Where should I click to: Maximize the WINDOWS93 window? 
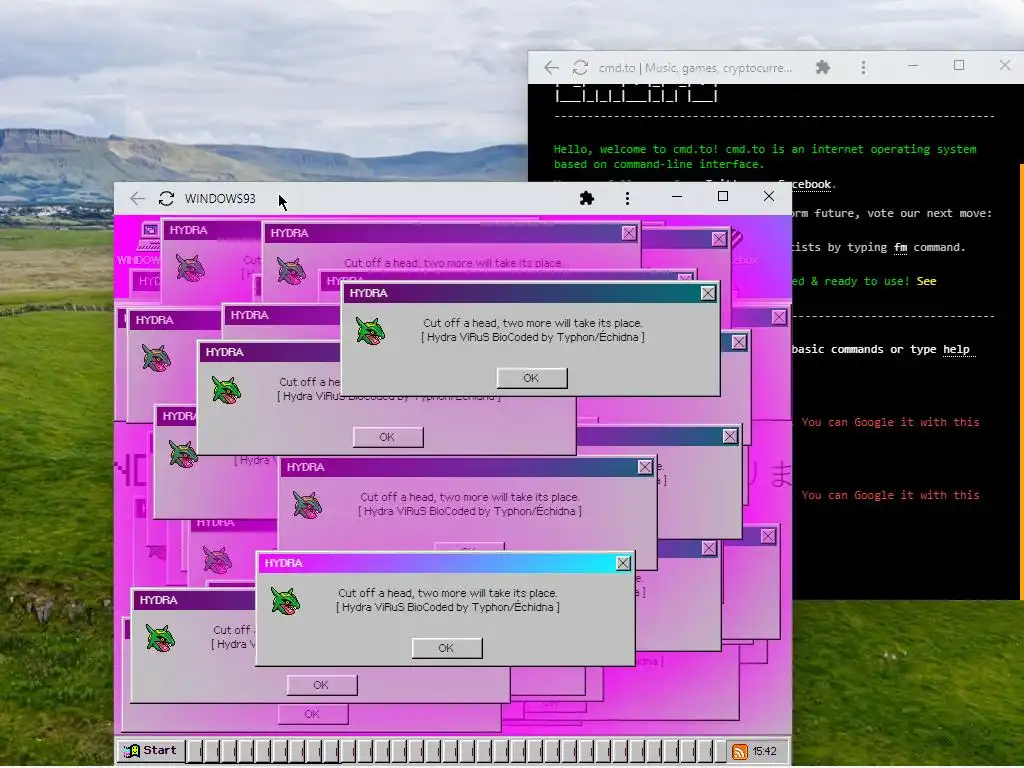coord(723,197)
